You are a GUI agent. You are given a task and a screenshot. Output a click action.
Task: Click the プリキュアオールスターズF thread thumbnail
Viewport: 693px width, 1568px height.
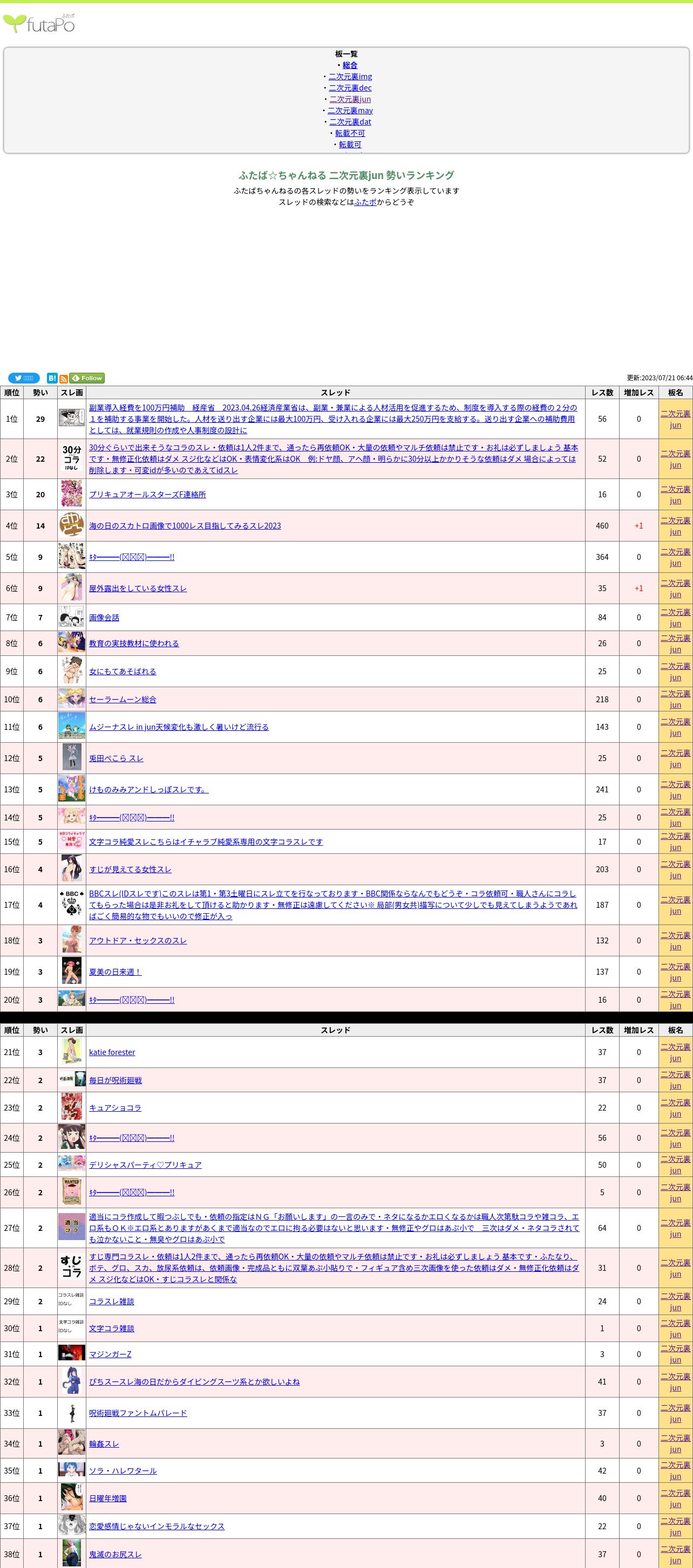71,494
